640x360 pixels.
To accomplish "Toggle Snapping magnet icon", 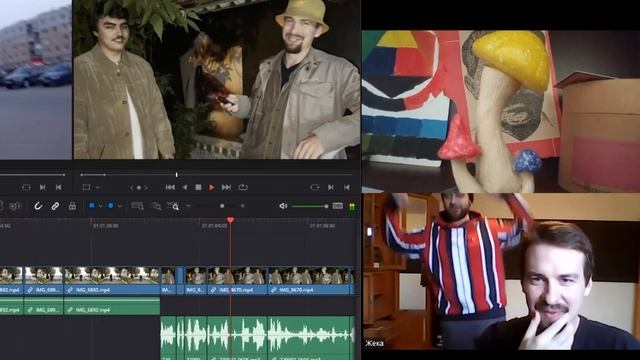I will 38,206.
